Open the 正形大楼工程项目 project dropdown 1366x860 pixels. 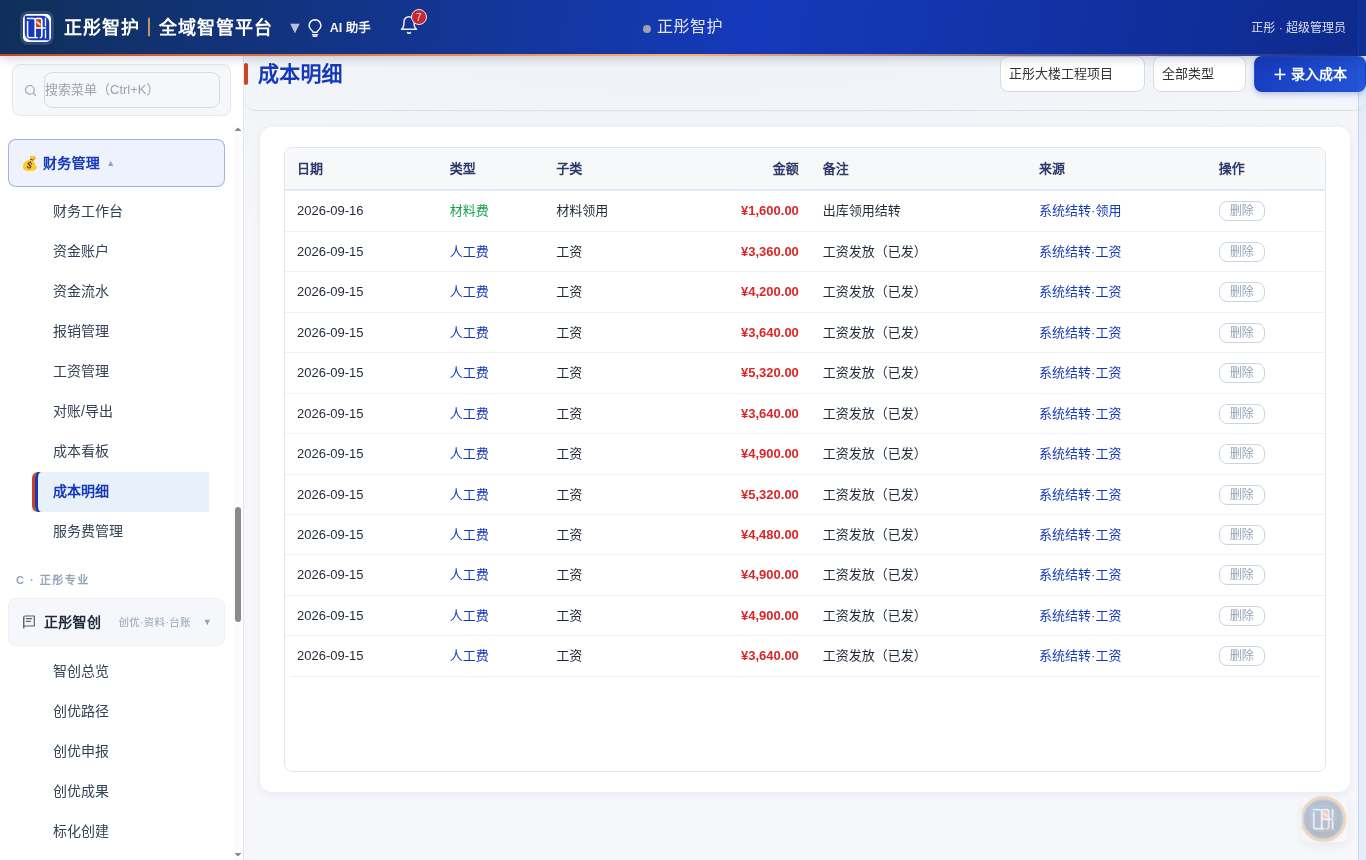point(1072,74)
